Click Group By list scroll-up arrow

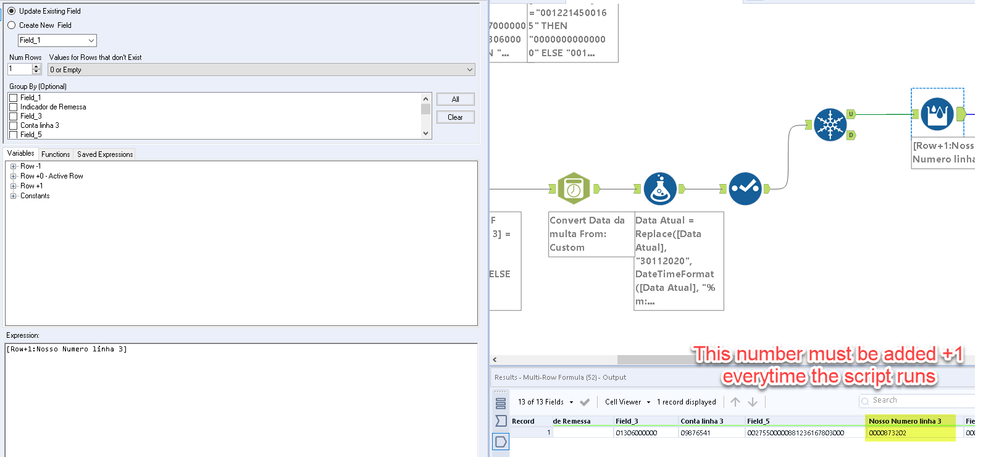(426, 98)
